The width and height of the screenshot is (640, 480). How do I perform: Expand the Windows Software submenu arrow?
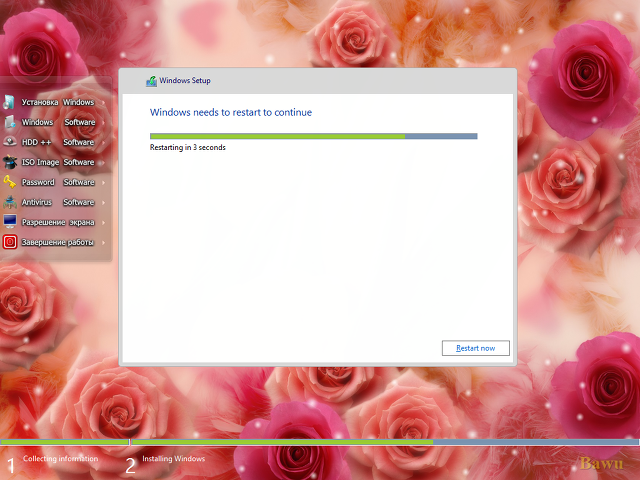(x=104, y=122)
